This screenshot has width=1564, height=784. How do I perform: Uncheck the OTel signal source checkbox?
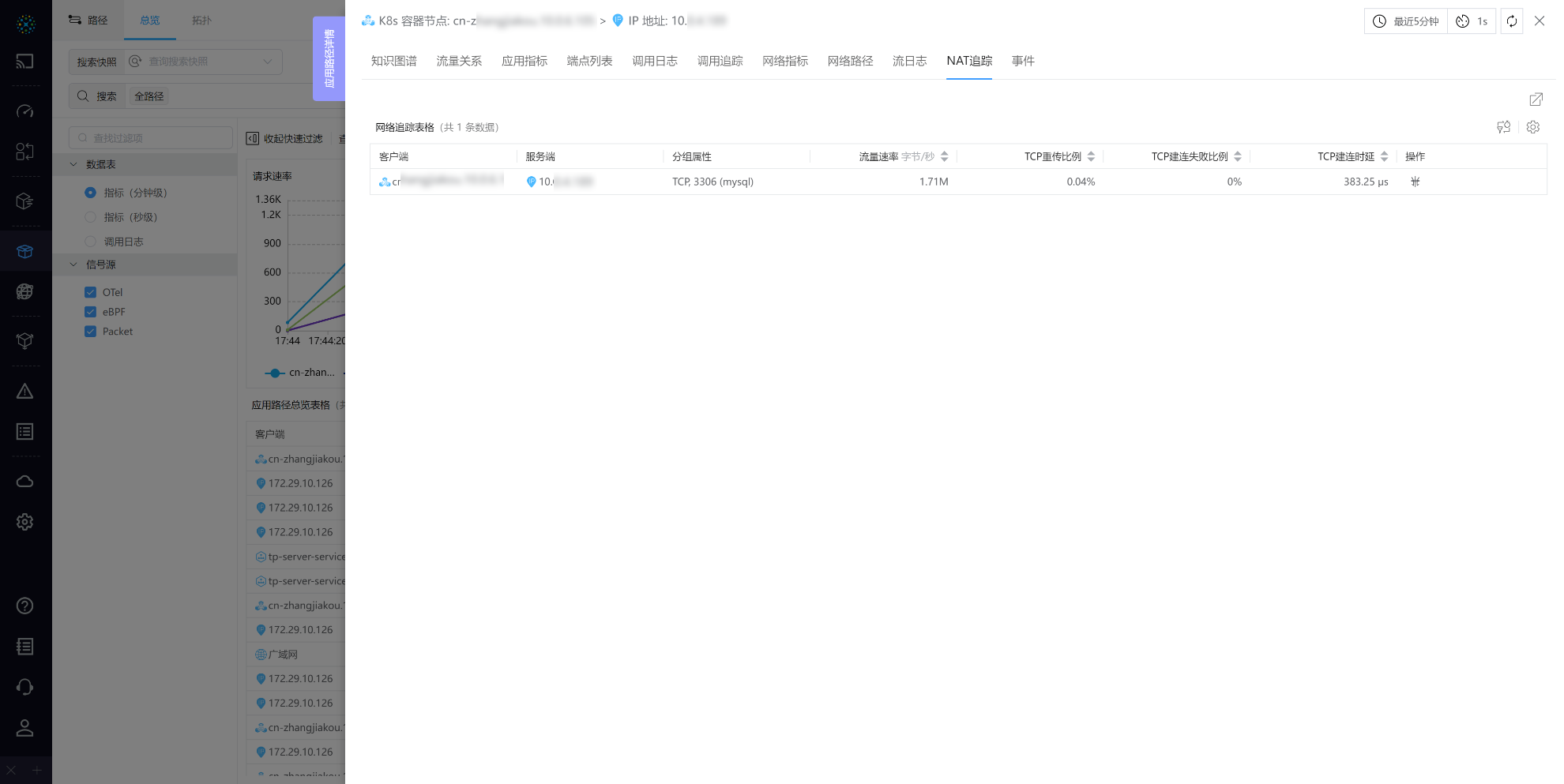point(91,291)
